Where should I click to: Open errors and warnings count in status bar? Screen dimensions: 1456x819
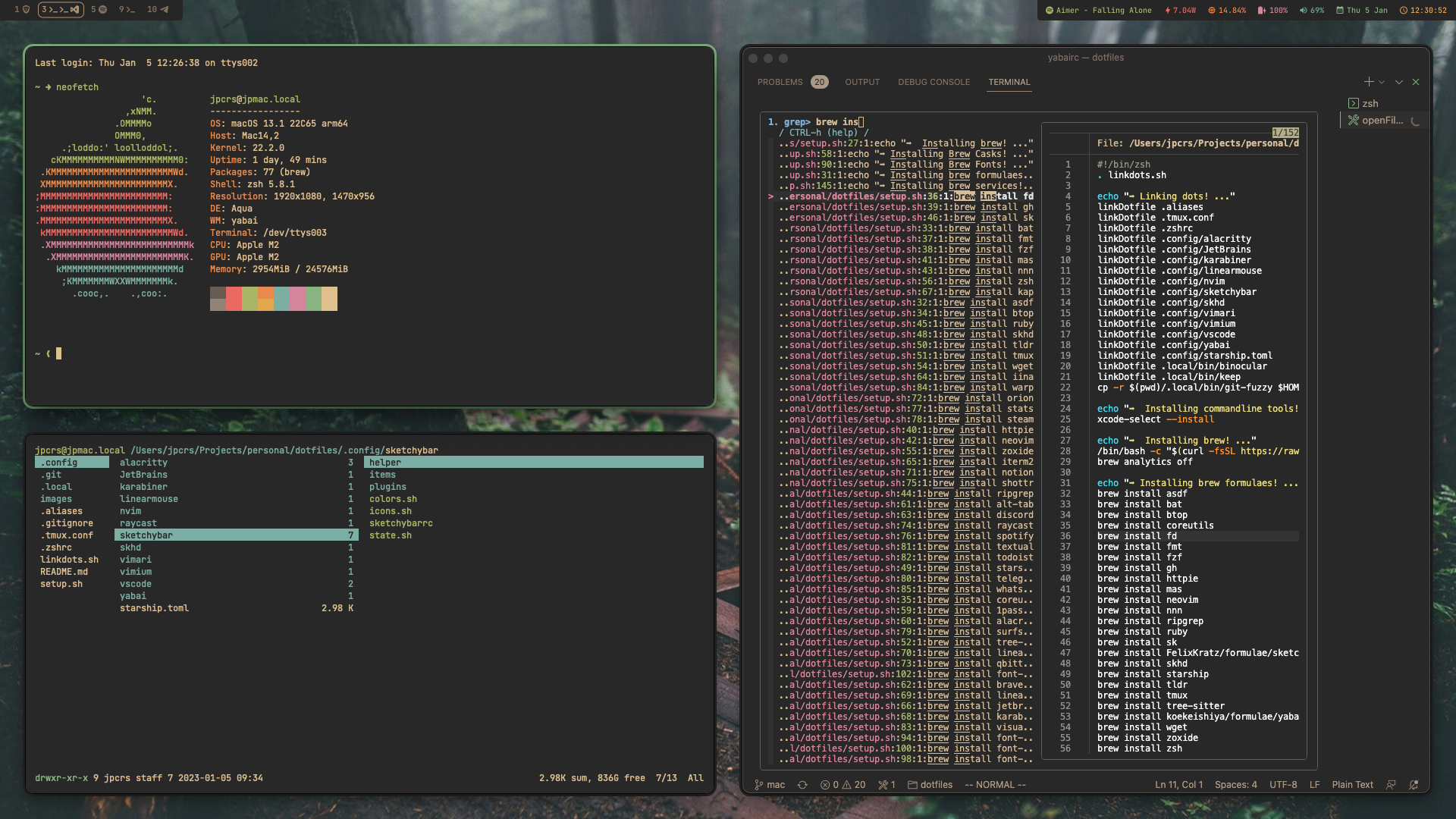[x=843, y=785]
